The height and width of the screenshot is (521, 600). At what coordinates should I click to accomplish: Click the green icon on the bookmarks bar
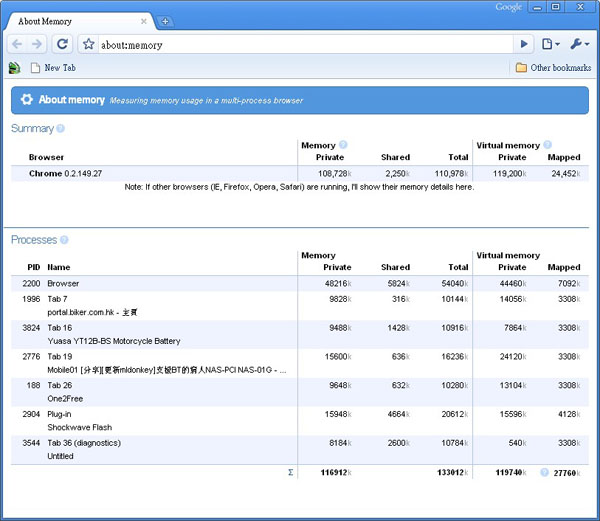coord(14,68)
